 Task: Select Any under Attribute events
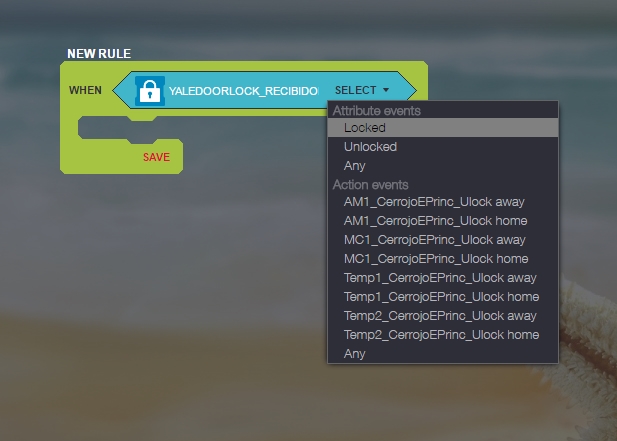(355, 166)
